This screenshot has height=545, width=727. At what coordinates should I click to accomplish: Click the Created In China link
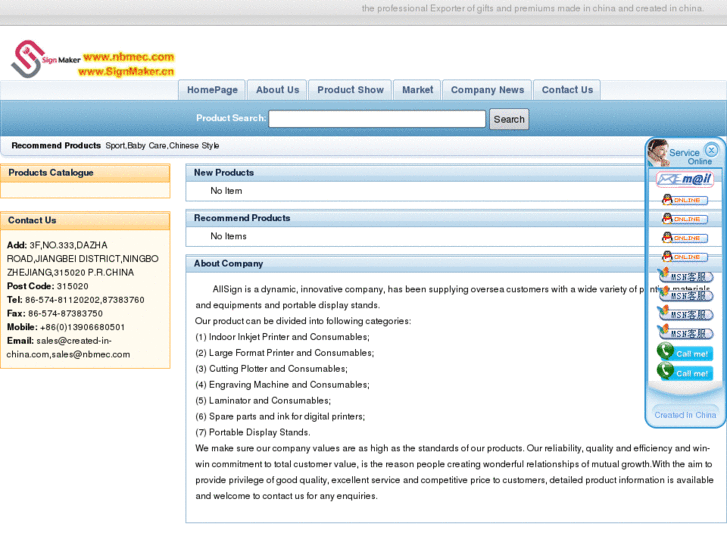tap(685, 415)
